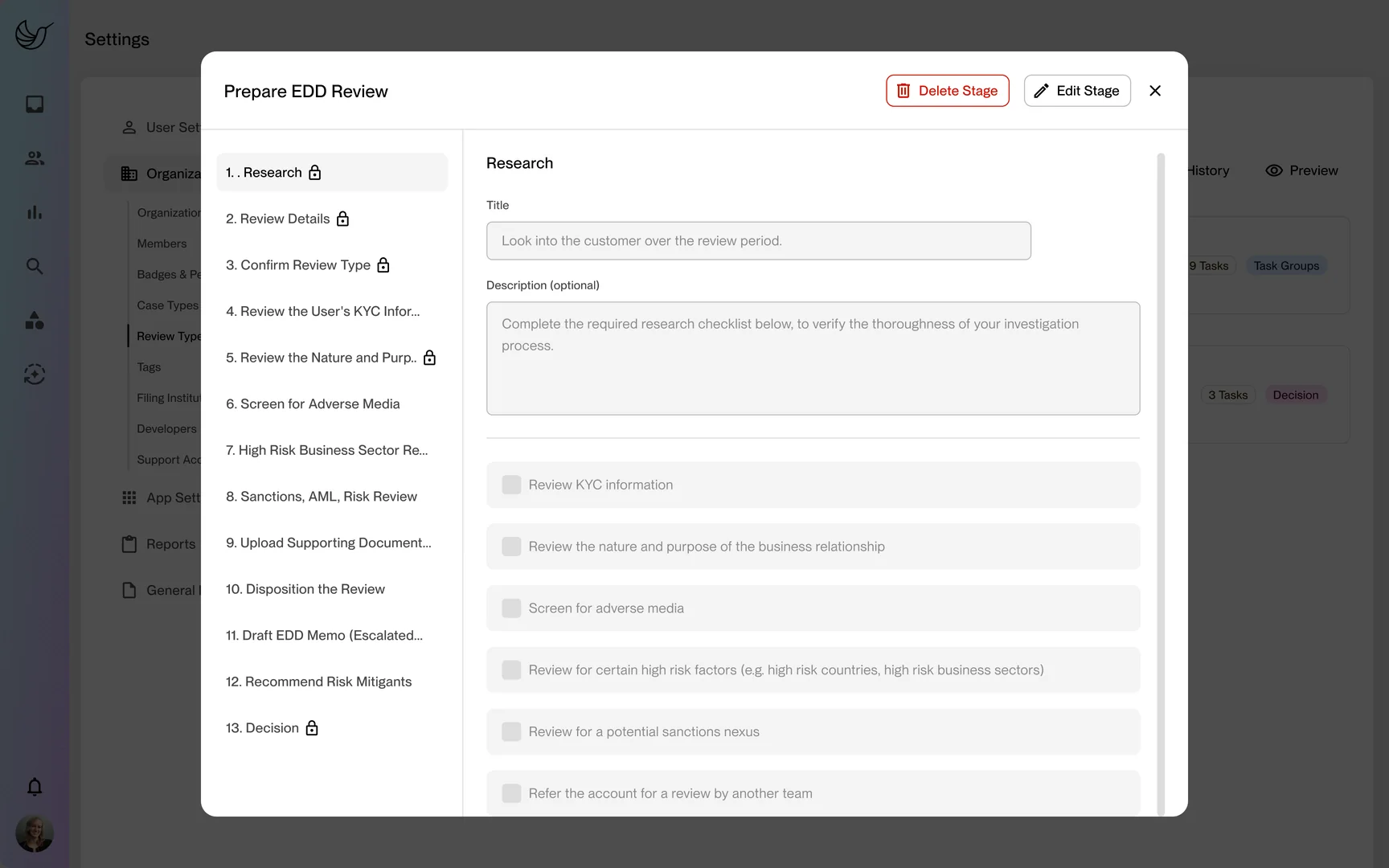This screenshot has height=868, width=1389.
Task: Open step 8 Sanctions, AML, Risk Review
Action: 332,497
